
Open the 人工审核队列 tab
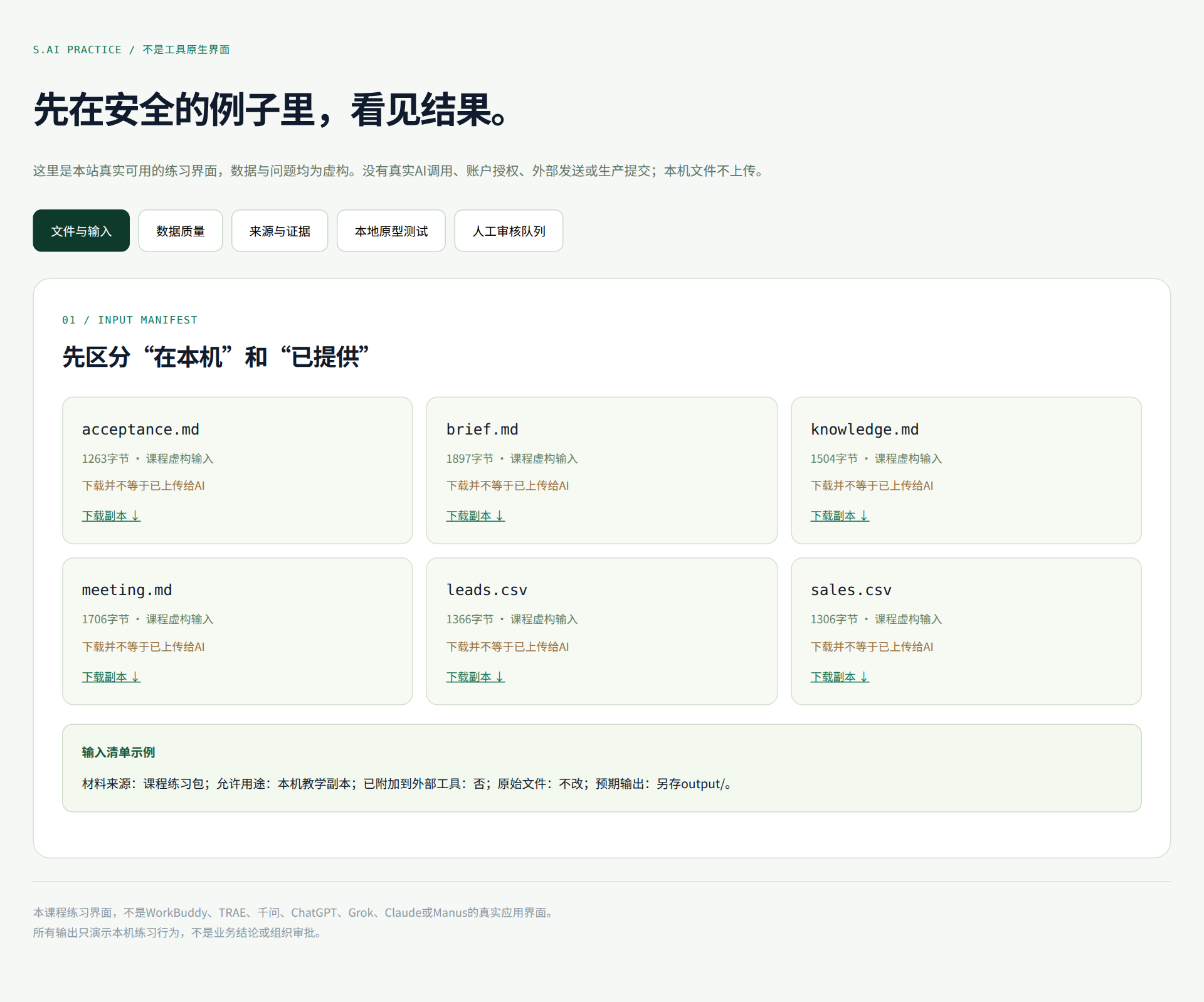(x=509, y=231)
